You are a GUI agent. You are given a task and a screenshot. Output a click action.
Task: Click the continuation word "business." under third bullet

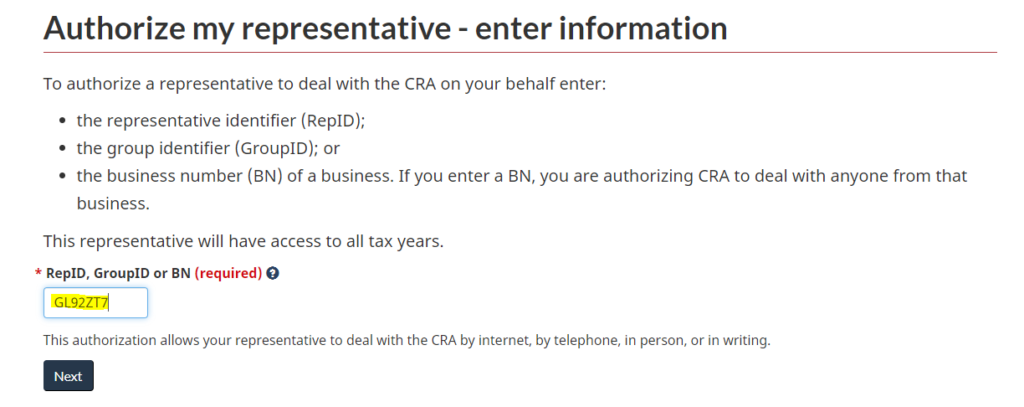coord(113,204)
